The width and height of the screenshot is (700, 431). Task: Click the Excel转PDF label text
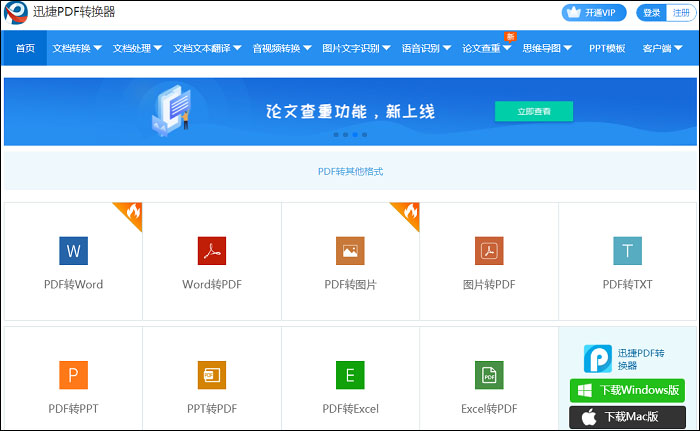(x=489, y=409)
